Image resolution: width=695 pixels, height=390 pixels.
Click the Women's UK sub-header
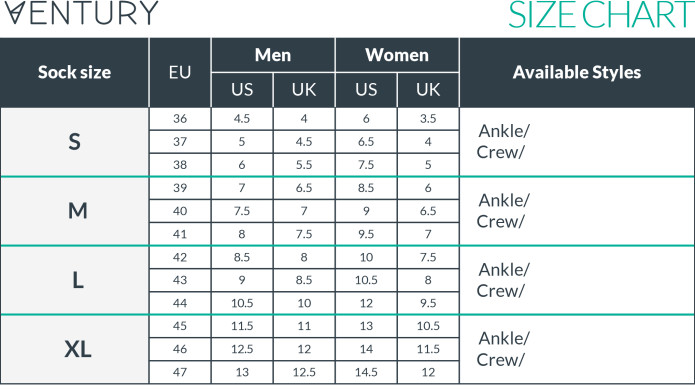(x=428, y=90)
